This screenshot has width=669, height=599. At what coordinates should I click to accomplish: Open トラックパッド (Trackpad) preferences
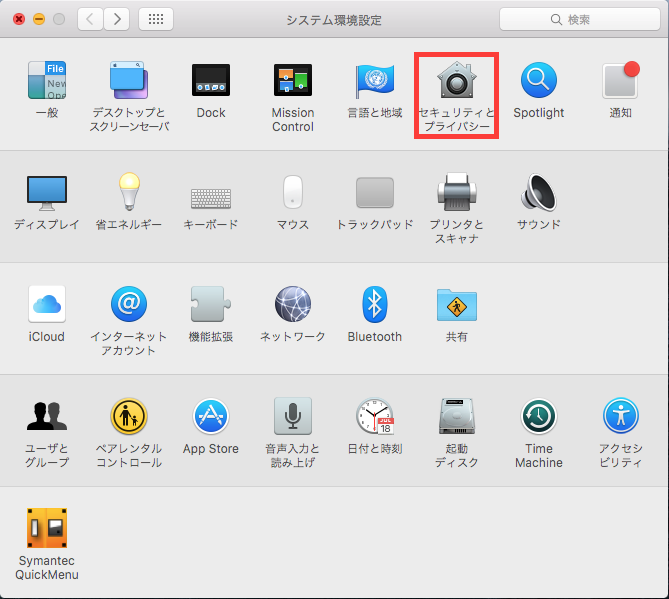click(375, 192)
